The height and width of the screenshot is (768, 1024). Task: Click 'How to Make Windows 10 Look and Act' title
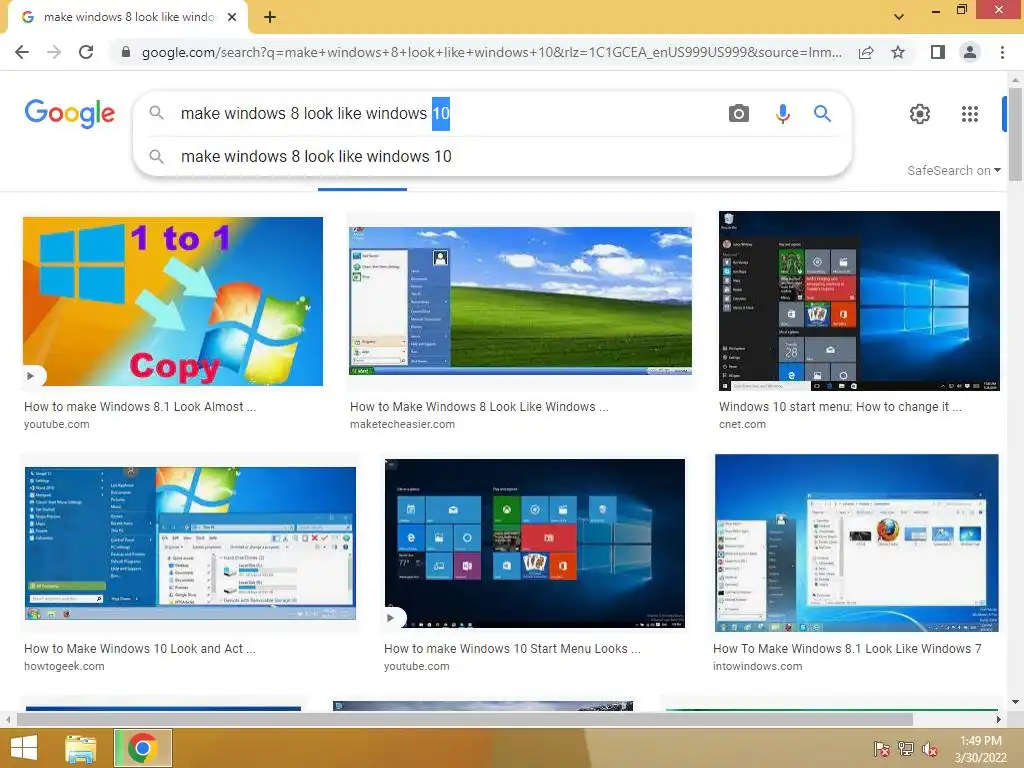140,648
